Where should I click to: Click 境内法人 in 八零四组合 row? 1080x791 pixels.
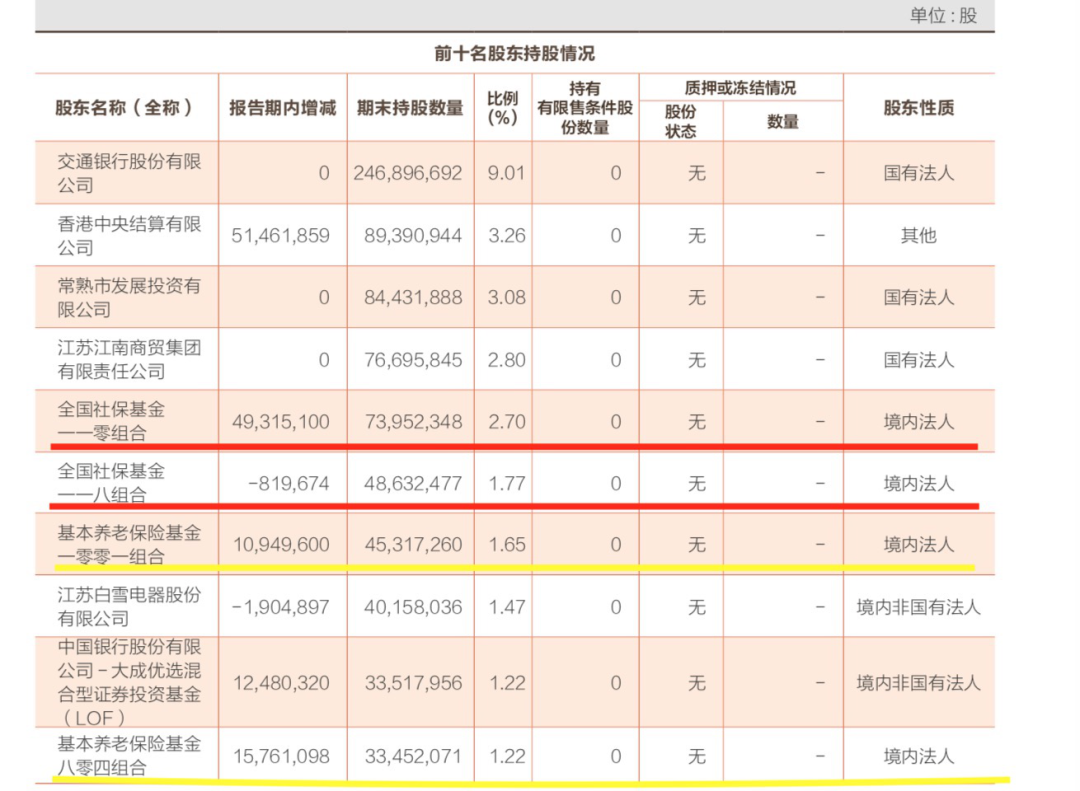tap(919, 757)
